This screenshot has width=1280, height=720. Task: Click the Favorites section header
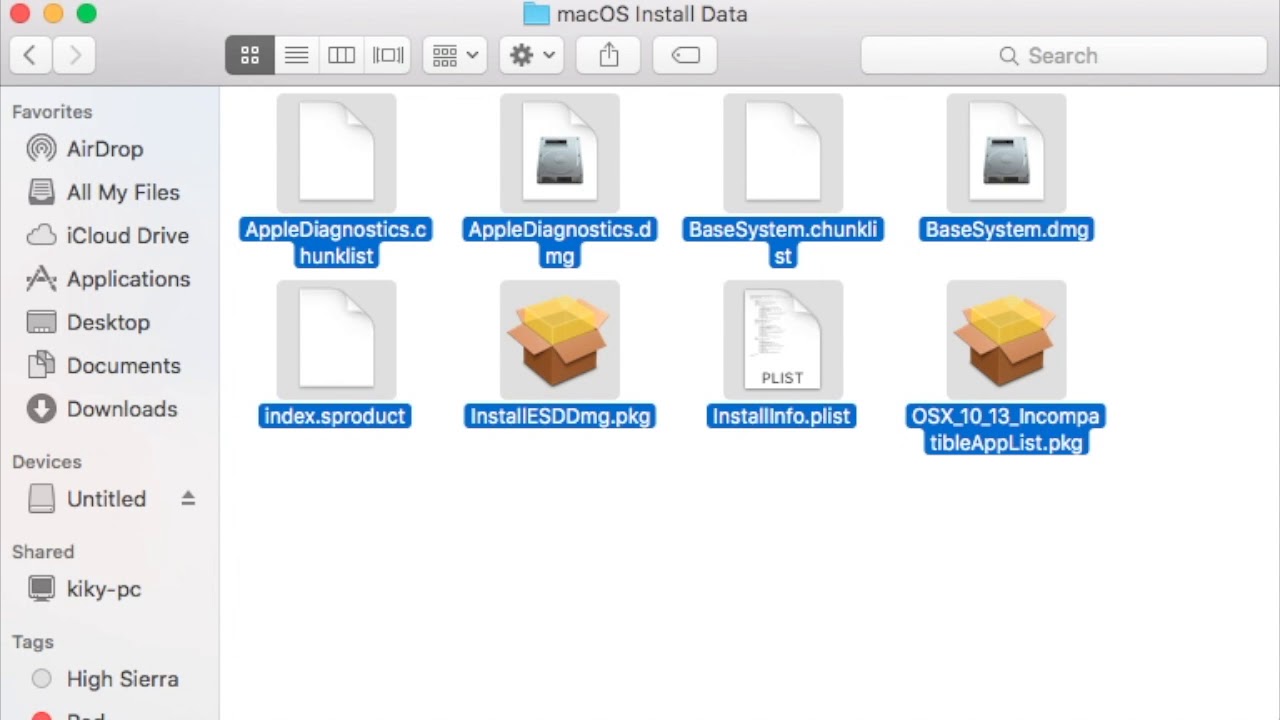click(x=52, y=112)
